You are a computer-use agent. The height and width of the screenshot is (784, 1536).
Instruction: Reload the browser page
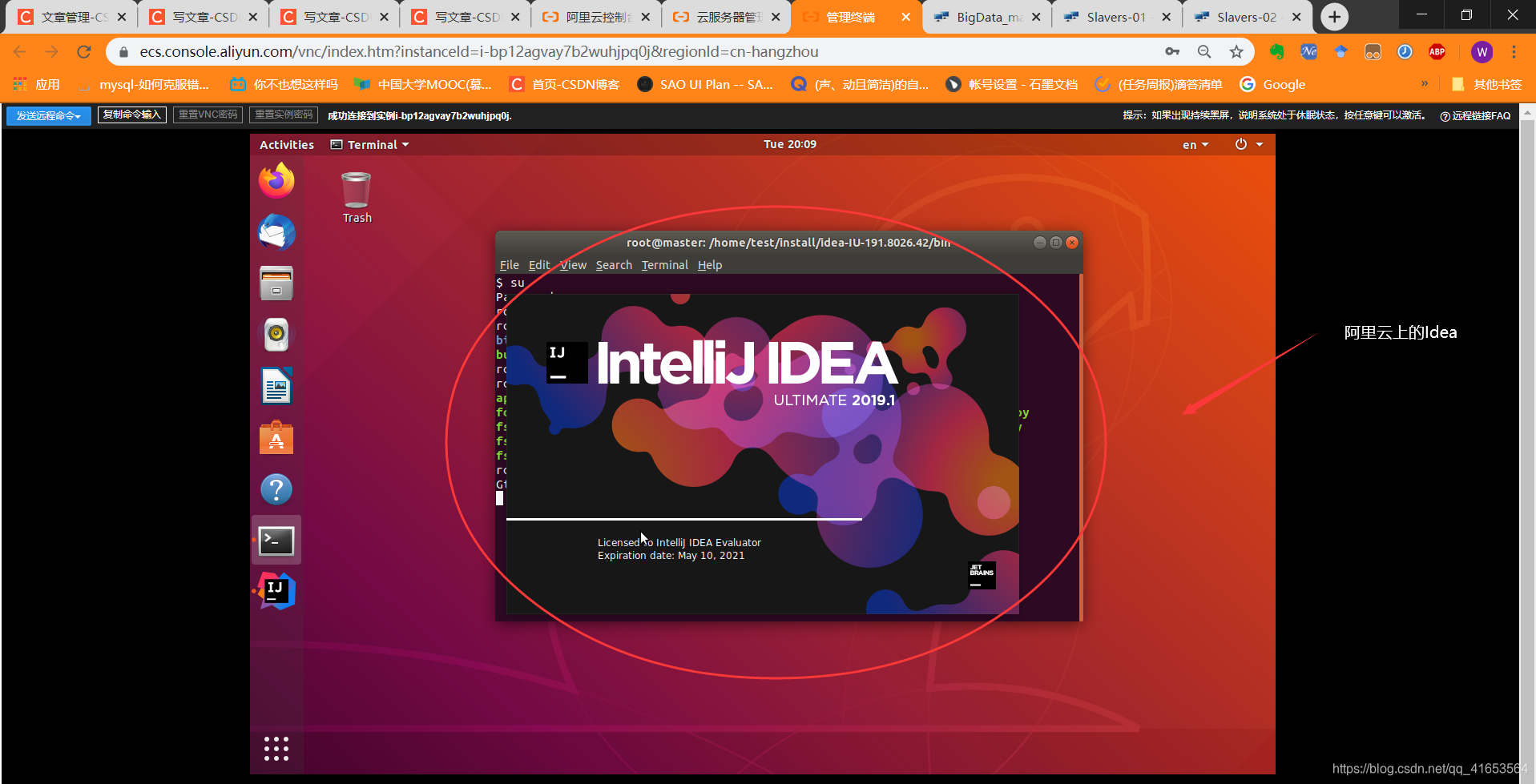tap(83, 52)
